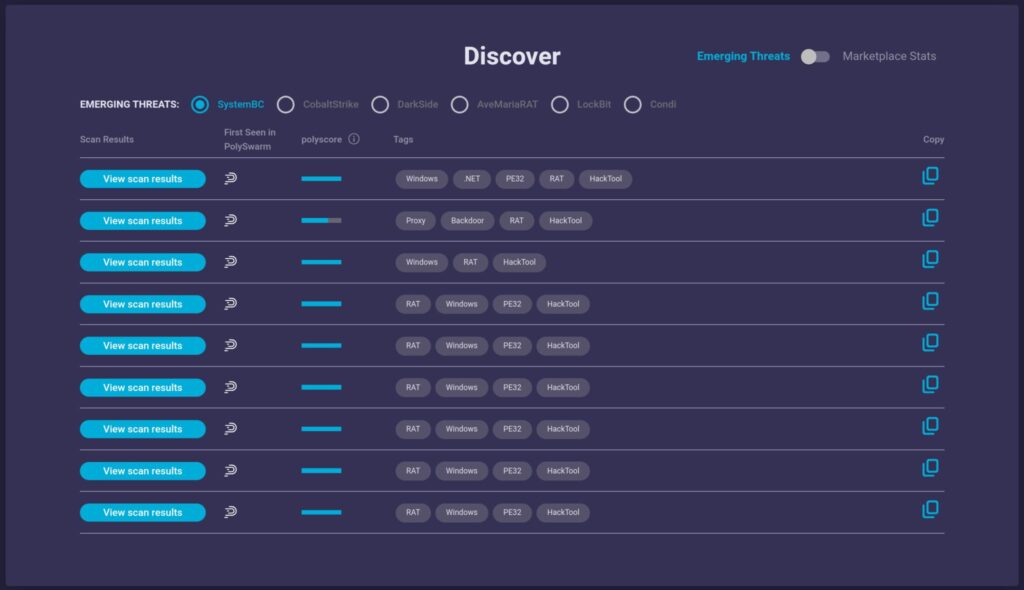View scan results for the first row
The height and width of the screenshot is (590, 1024).
(x=143, y=179)
